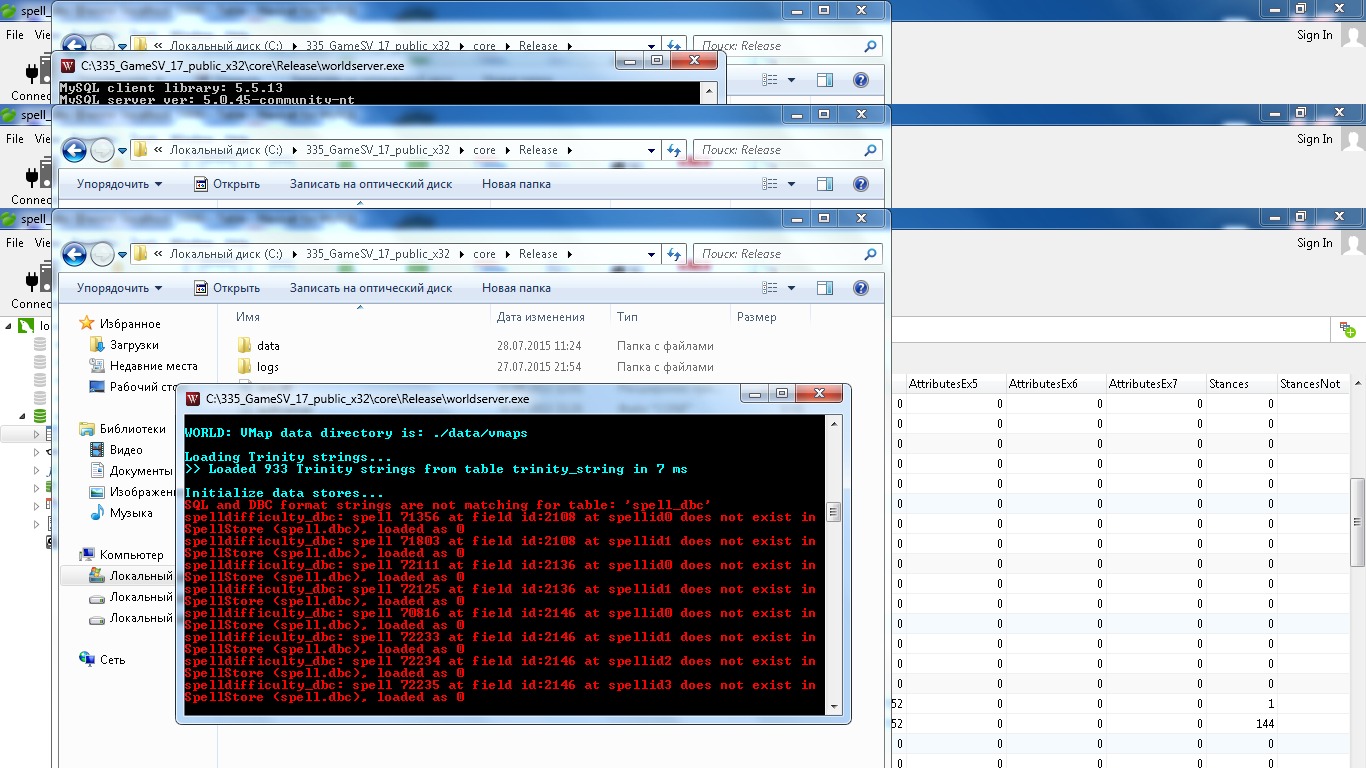Open the Документы library
This screenshot has height=768, width=1366.
(x=141, y=471)
